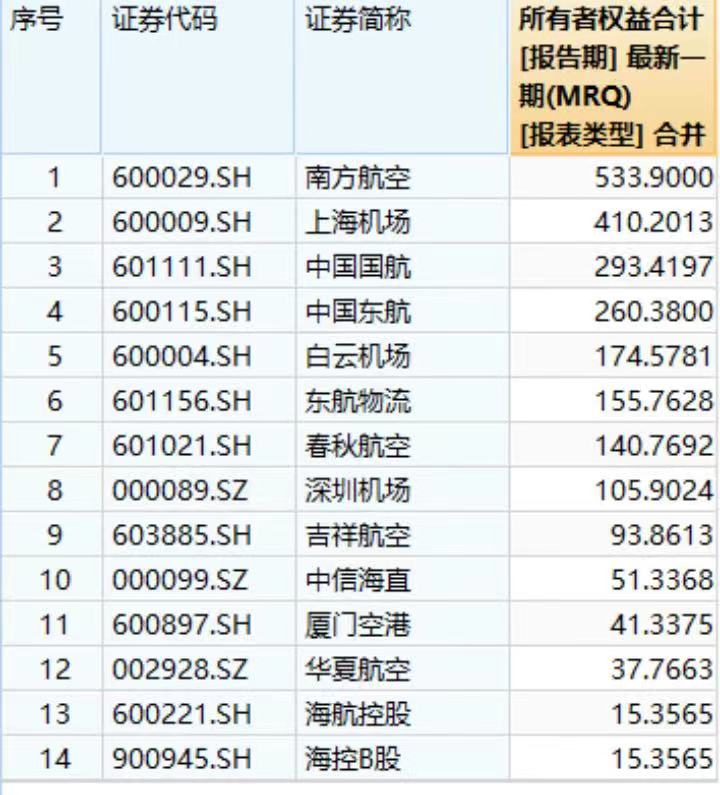Click stock code 601111.SH
The width and height of the screenshot is (720, 795).
[182, 267]
